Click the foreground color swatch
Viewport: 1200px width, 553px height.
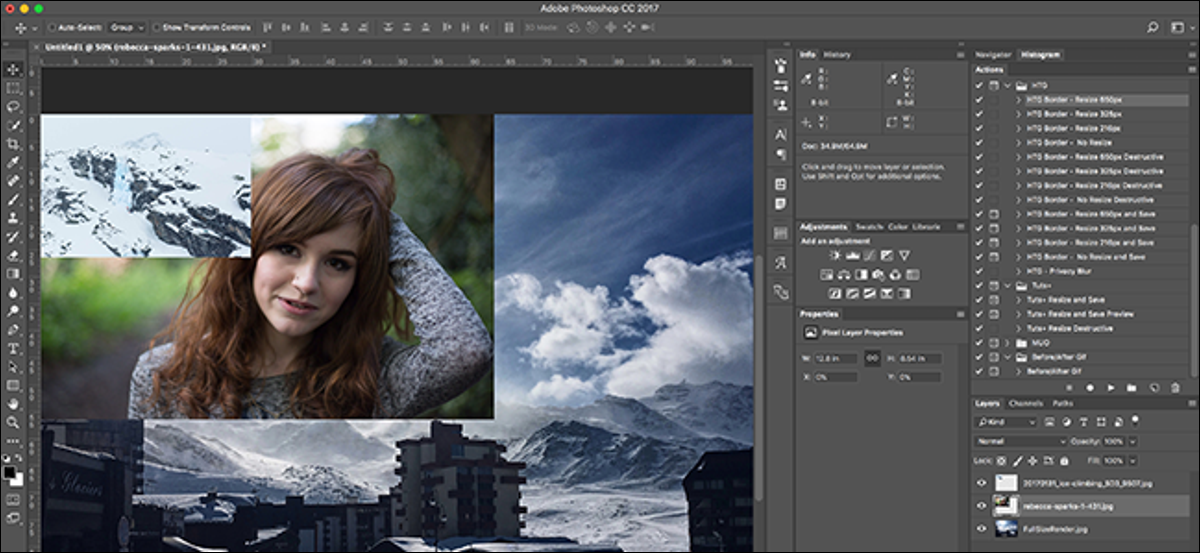click(x=10, y=469)
